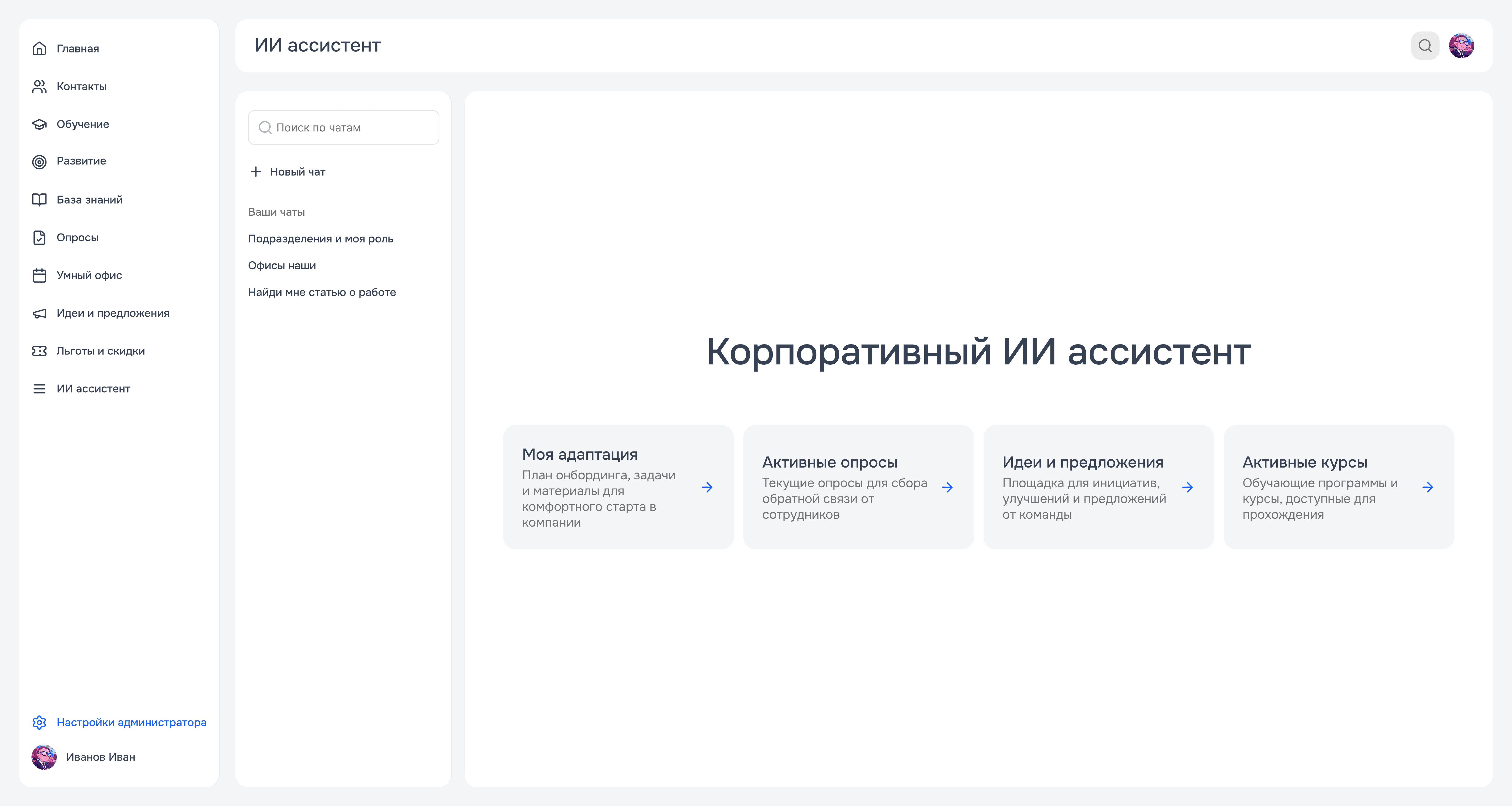
Task: Click arrow on Активные курсы card
Action: click(x=1427, y=487)
